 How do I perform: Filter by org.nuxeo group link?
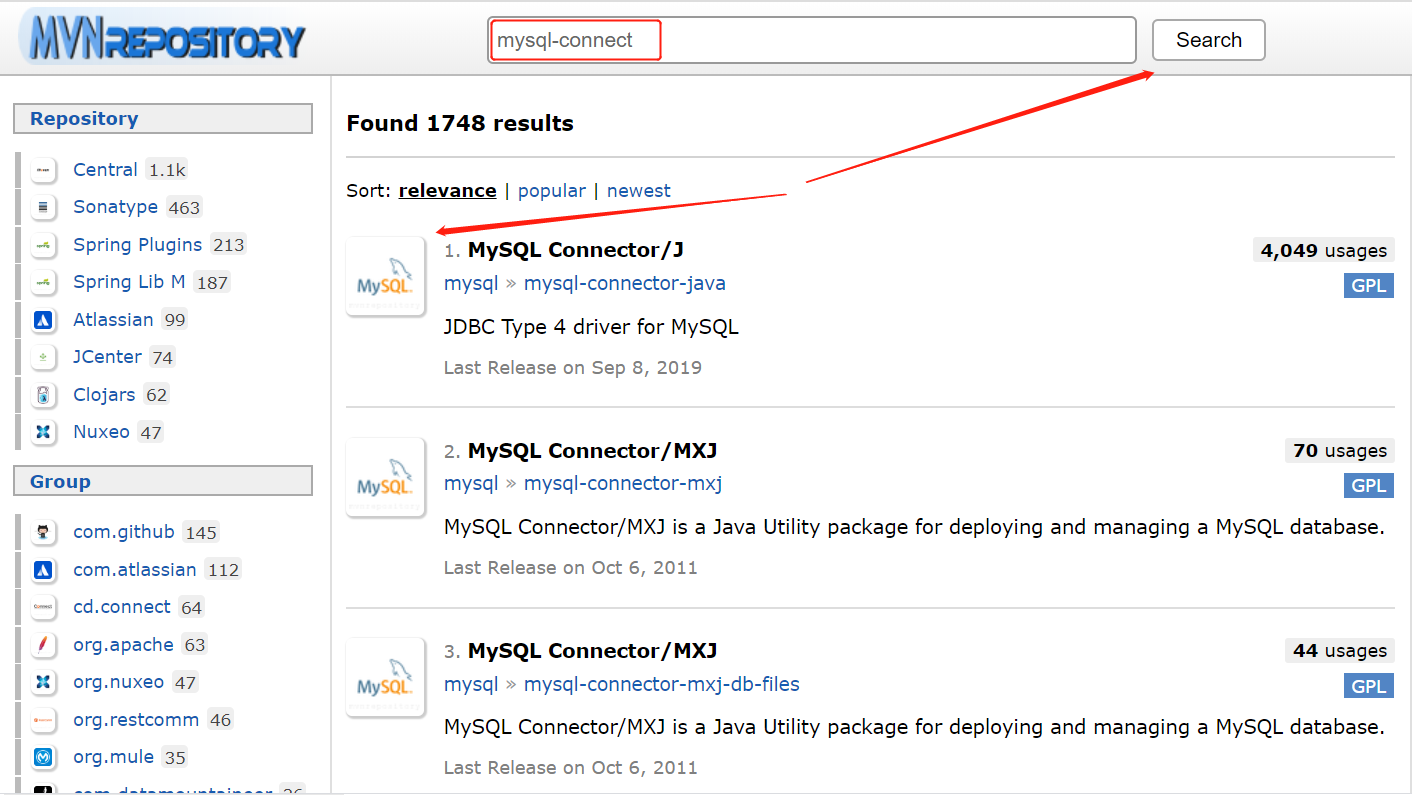118,682
